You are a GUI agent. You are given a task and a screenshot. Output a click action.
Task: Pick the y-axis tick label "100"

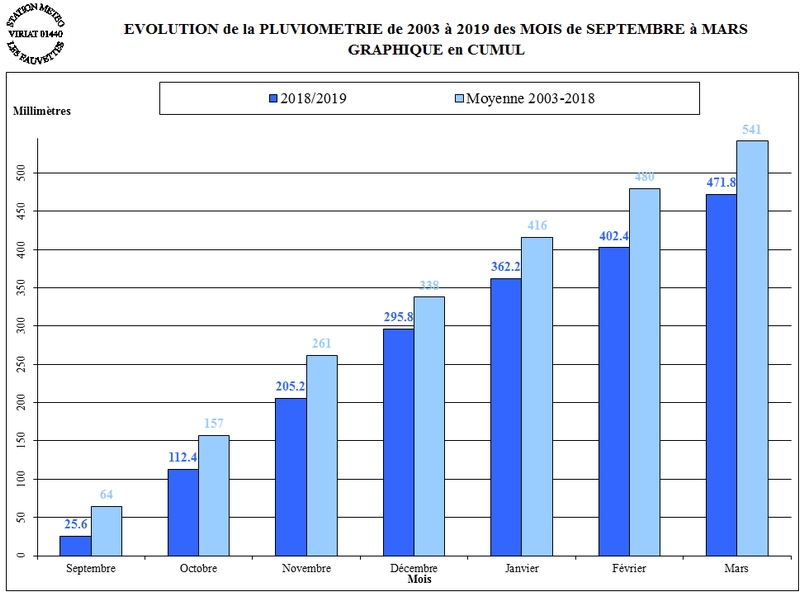pos(20,479)
